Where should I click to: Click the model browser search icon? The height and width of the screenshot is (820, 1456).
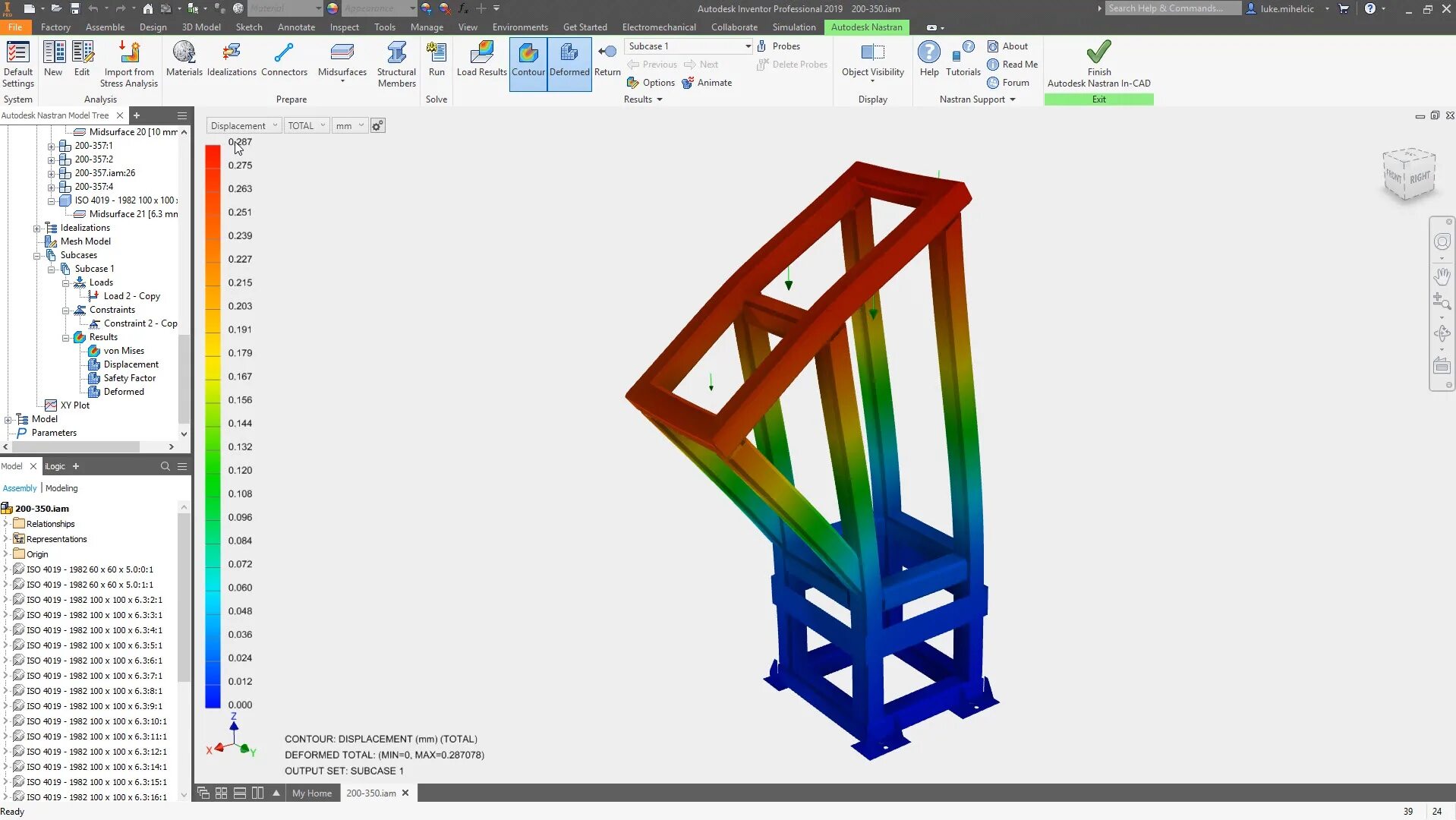click(165, 466)
